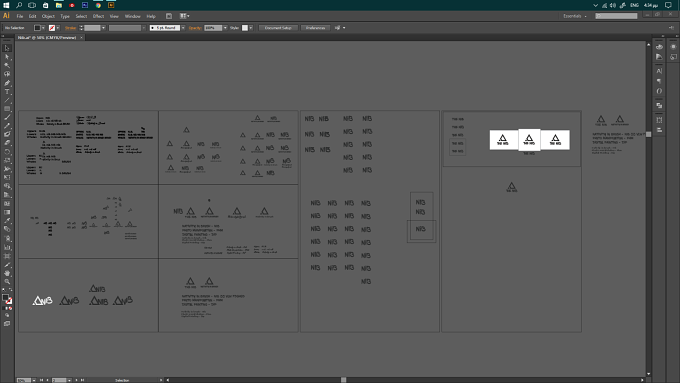
Task: Select the Paintbrush tool
Action: [x=7, y=118]
